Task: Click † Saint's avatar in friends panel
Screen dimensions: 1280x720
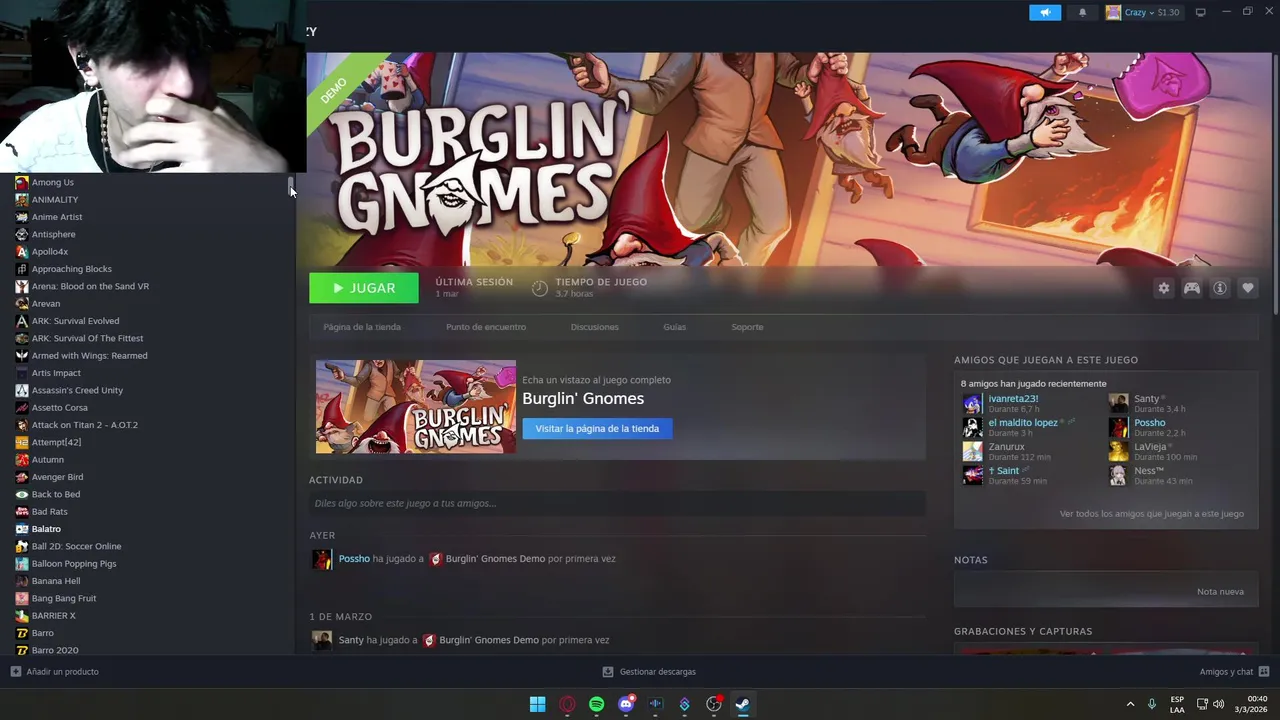Action: [x=972, y=475]
